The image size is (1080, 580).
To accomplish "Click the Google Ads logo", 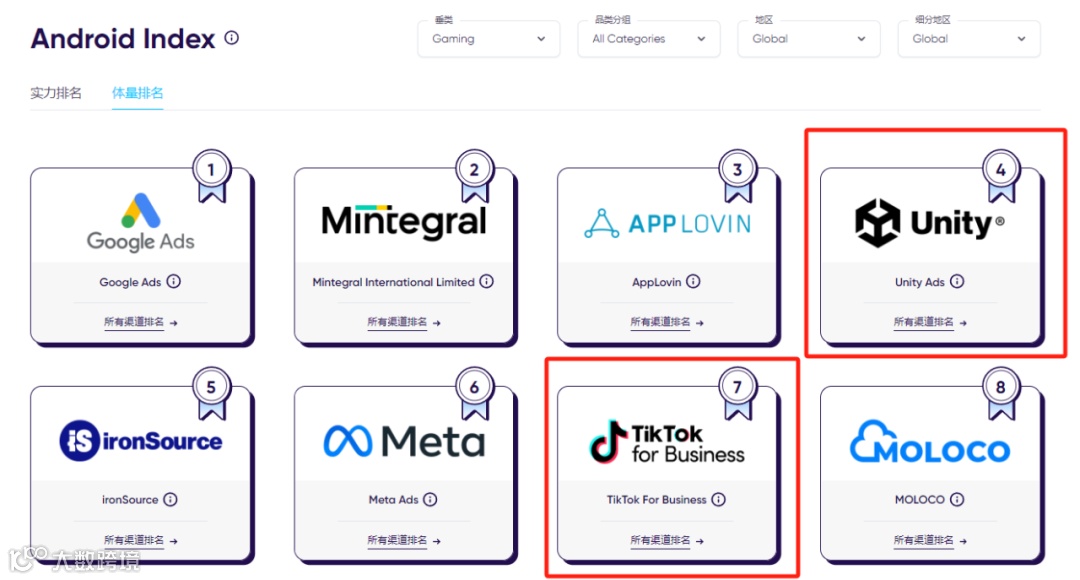I will (141, 222).
